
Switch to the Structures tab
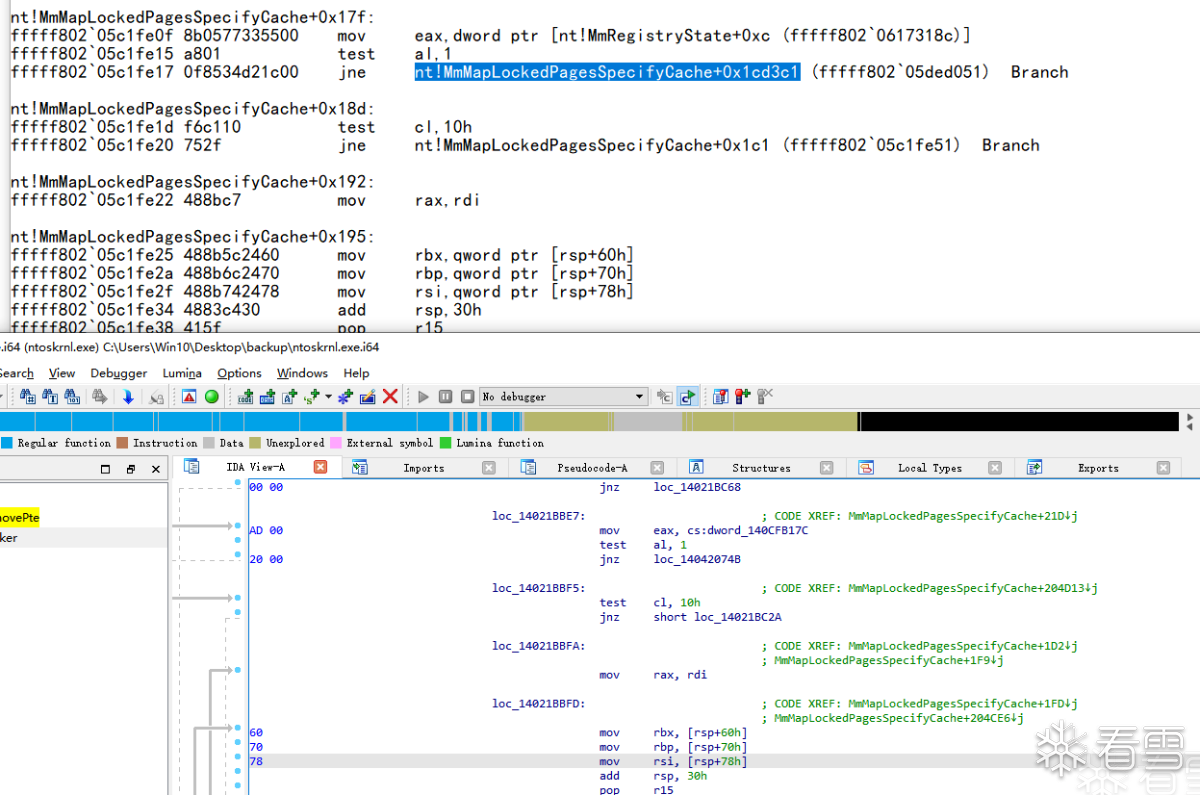[x=761, y=467]
